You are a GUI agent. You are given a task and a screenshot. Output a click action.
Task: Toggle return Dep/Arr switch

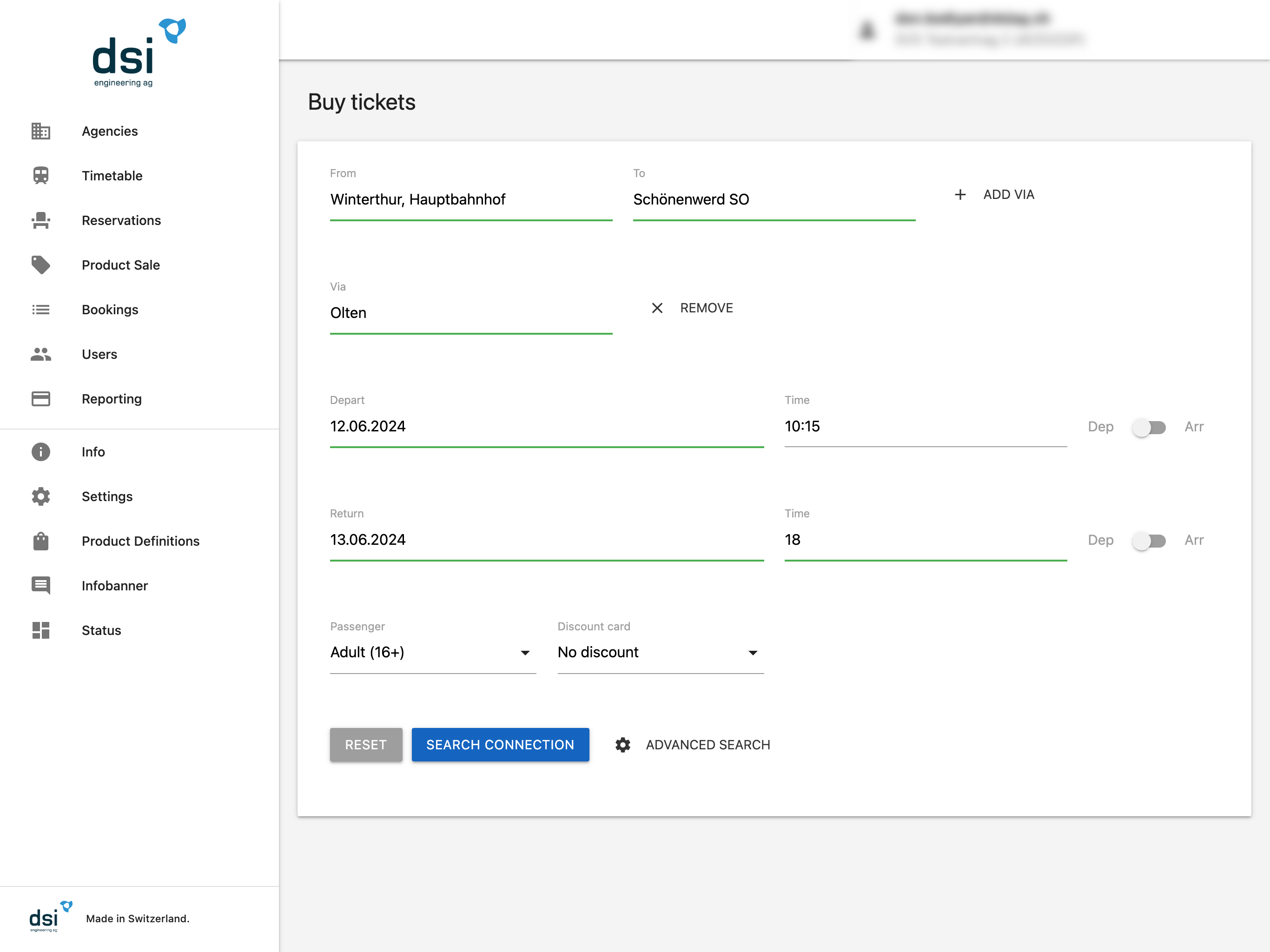pyautogui.click(x=1149, y=540)
